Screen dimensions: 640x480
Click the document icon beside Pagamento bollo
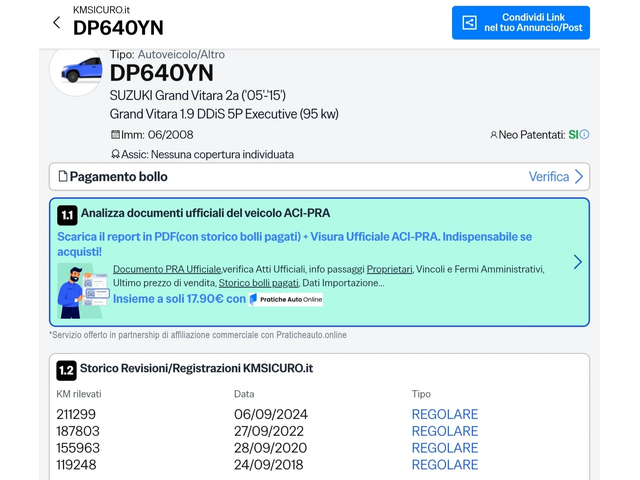pos(62,177)
